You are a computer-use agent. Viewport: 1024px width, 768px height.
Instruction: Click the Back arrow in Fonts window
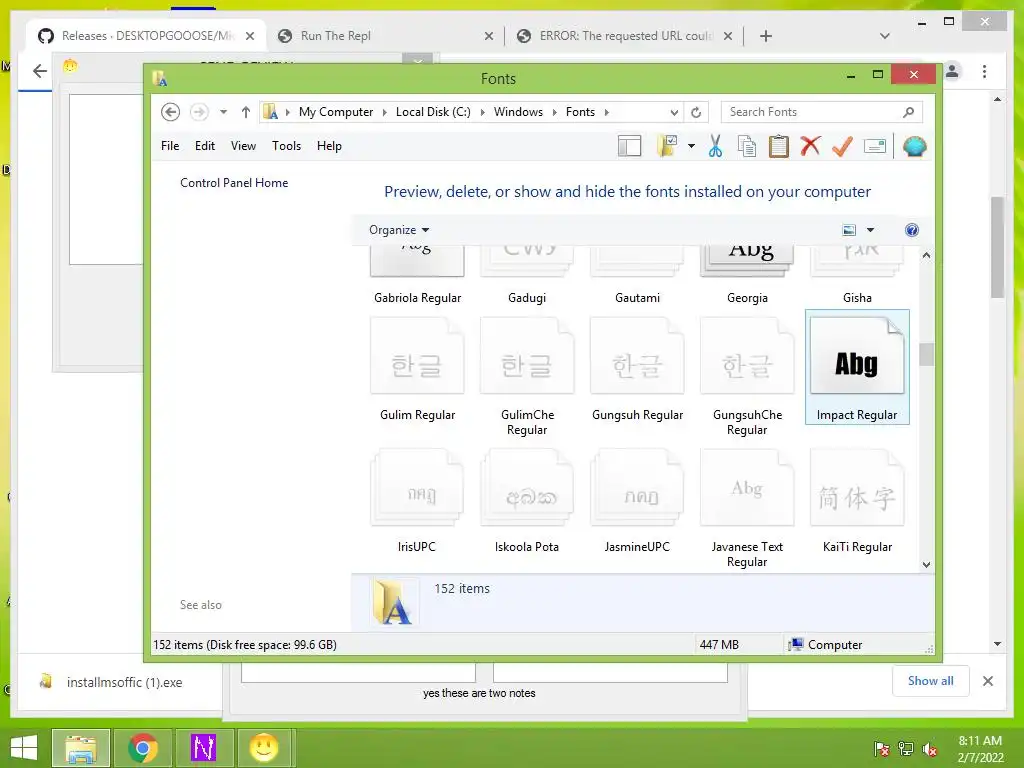coord(170,112)
